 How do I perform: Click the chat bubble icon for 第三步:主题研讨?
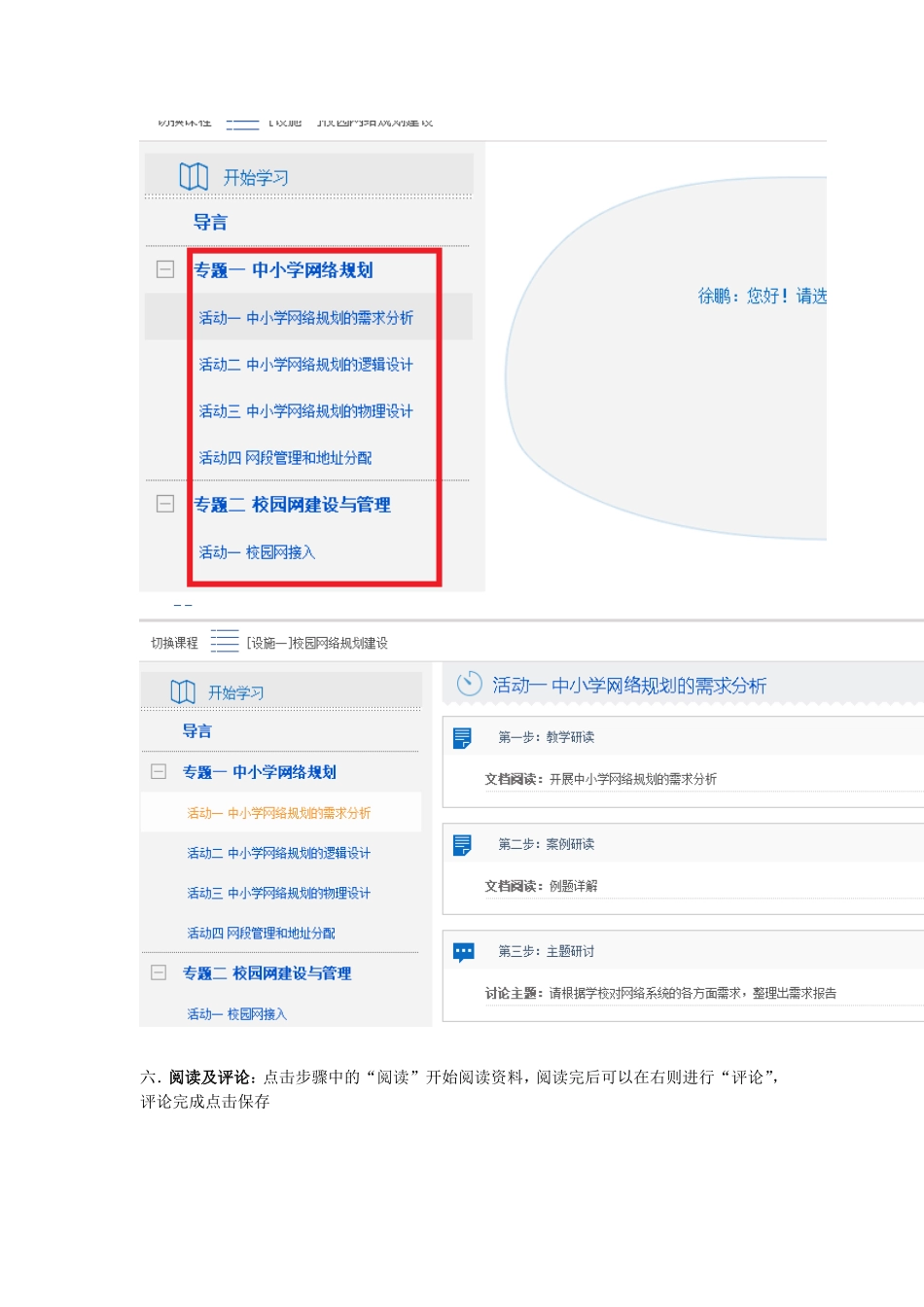pos(464,952)
